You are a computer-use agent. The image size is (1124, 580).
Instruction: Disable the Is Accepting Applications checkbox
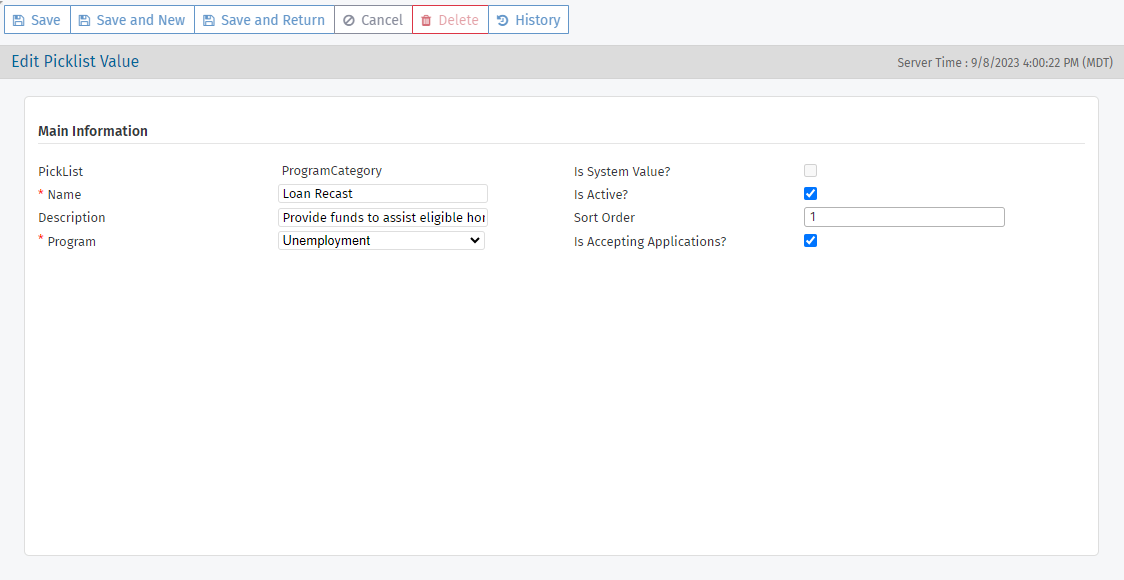point(810,240)
